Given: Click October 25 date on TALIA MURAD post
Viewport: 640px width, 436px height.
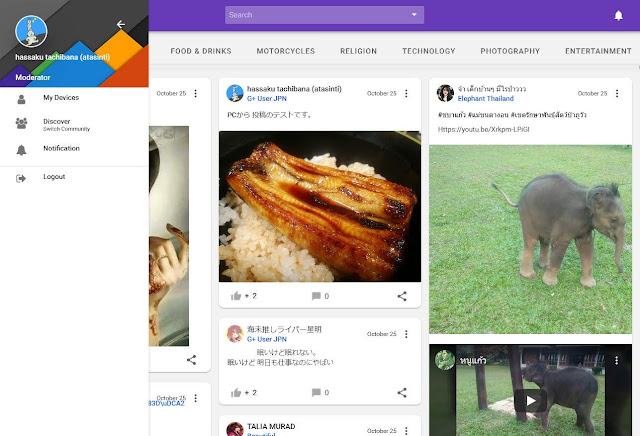Looking at the screenshot, I should click(382, 431).
